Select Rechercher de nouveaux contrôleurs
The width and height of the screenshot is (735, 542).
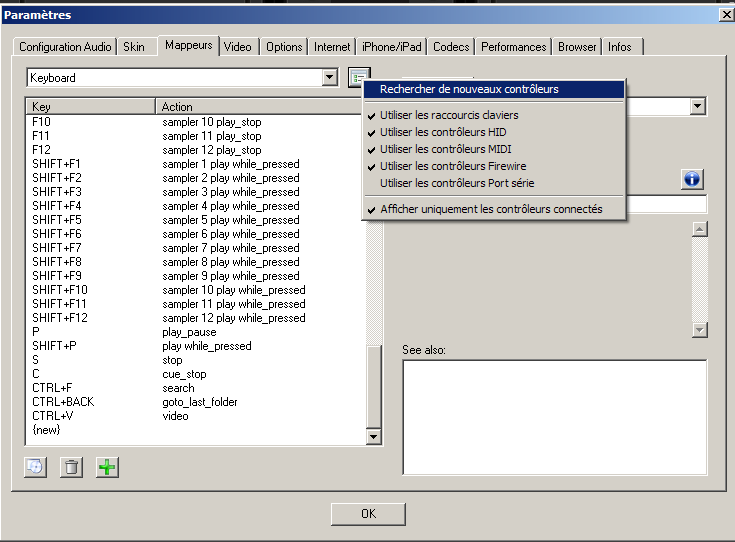click(468, 89)
